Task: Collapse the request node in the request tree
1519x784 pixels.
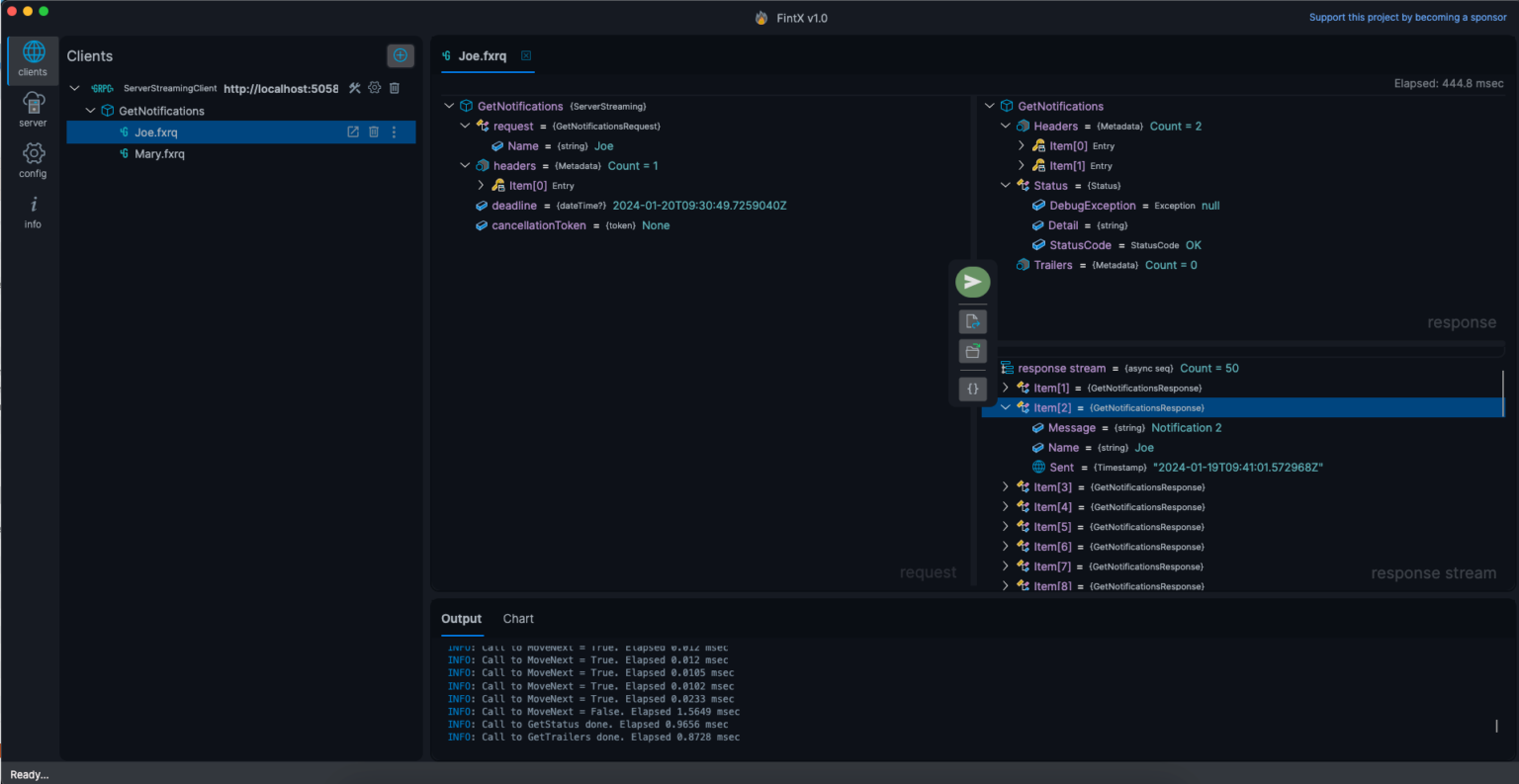Action: [464, 126]
